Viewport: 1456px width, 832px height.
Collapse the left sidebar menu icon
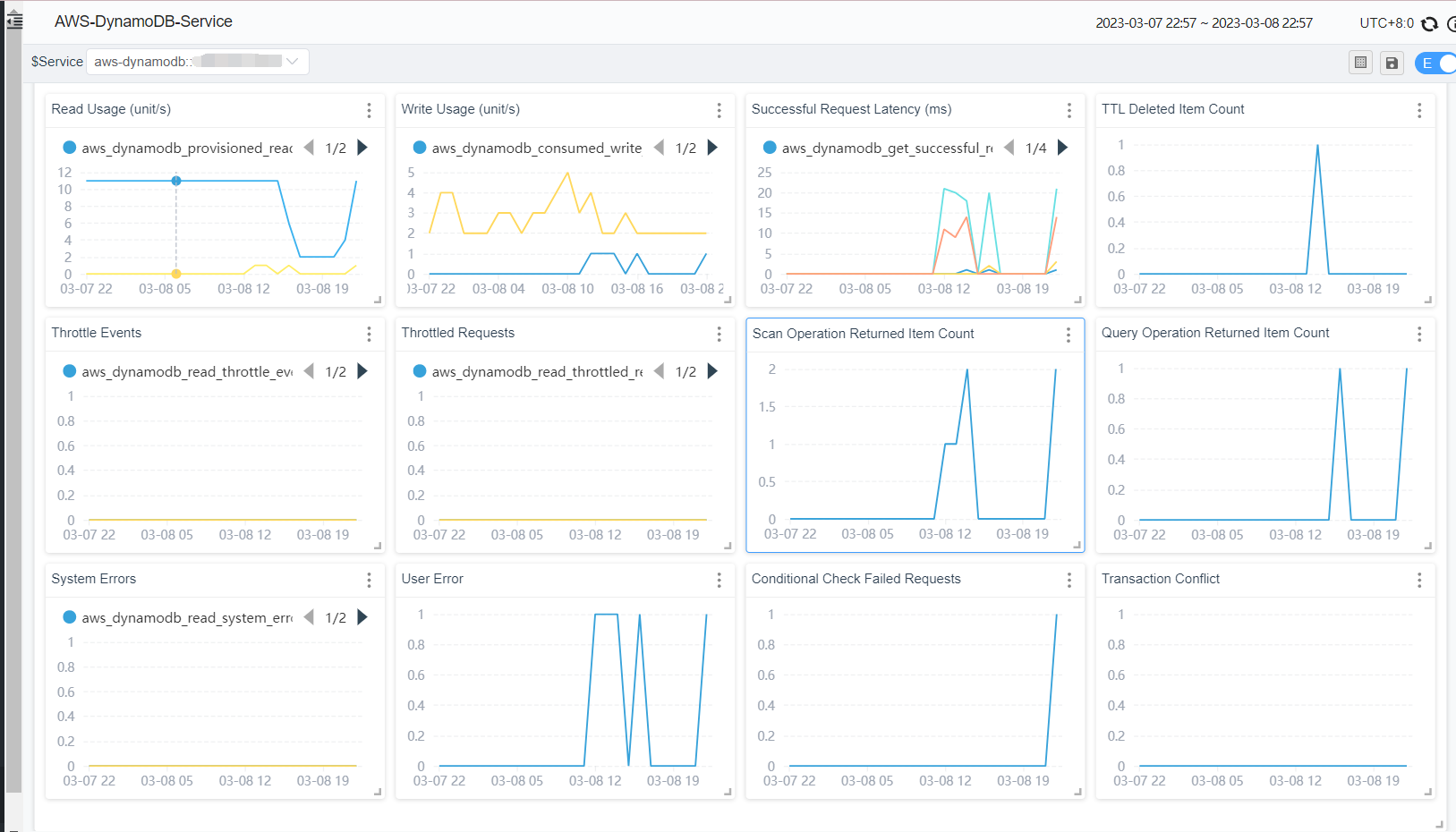click(x=14, y=21)
